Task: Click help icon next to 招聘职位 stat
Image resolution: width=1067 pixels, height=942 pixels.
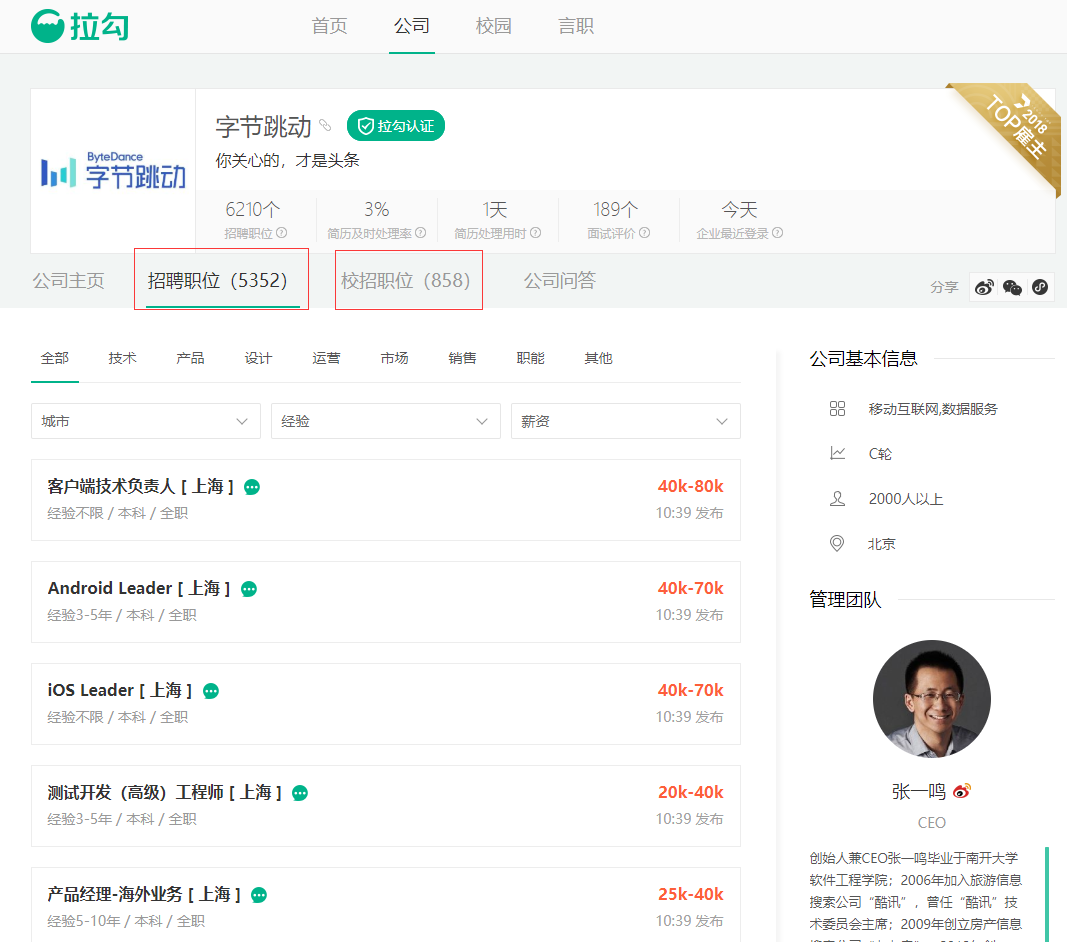Action: pyautogui.click(x=282, y=233)
